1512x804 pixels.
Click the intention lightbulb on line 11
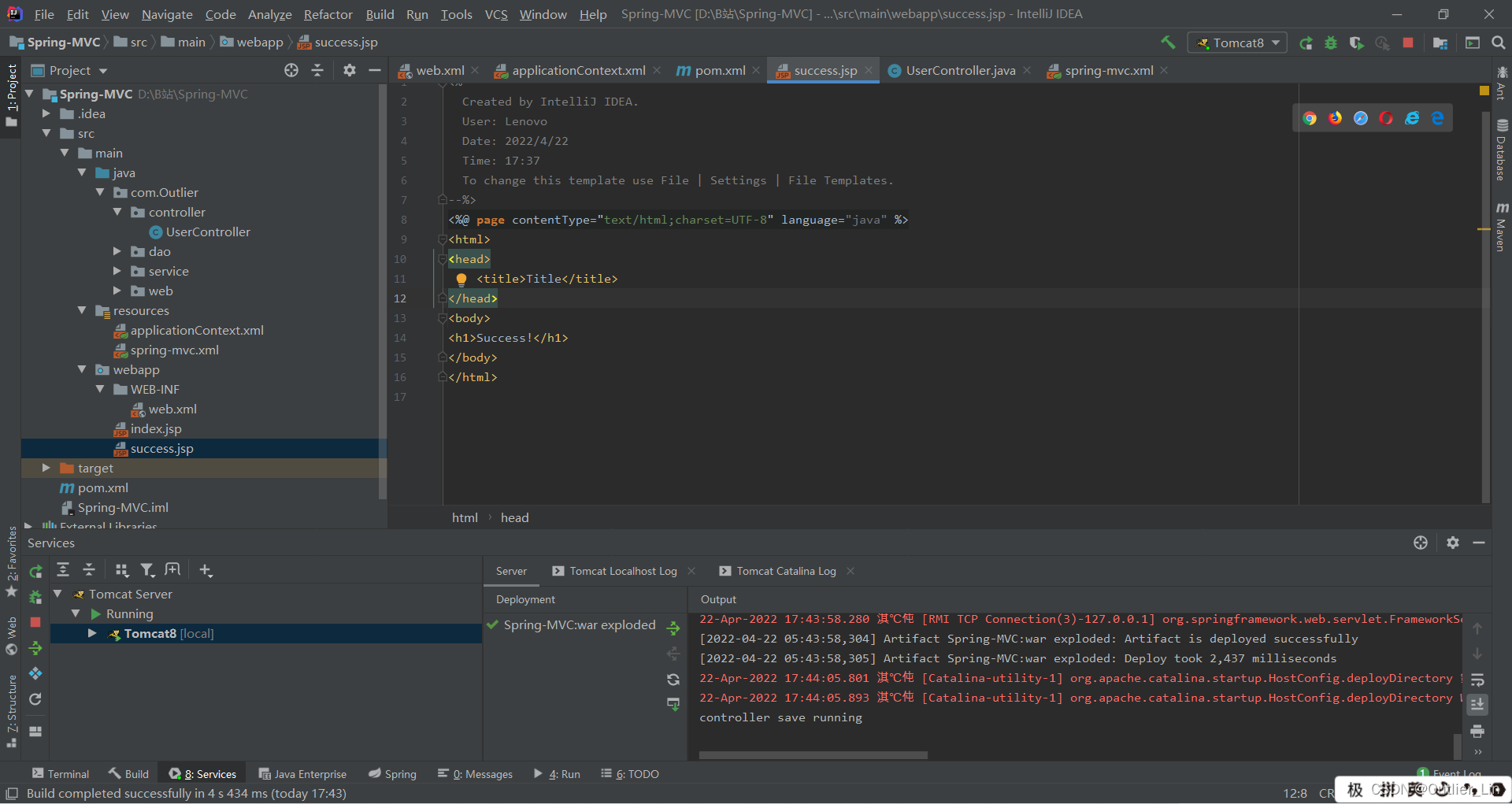click(x=461, y=279)
